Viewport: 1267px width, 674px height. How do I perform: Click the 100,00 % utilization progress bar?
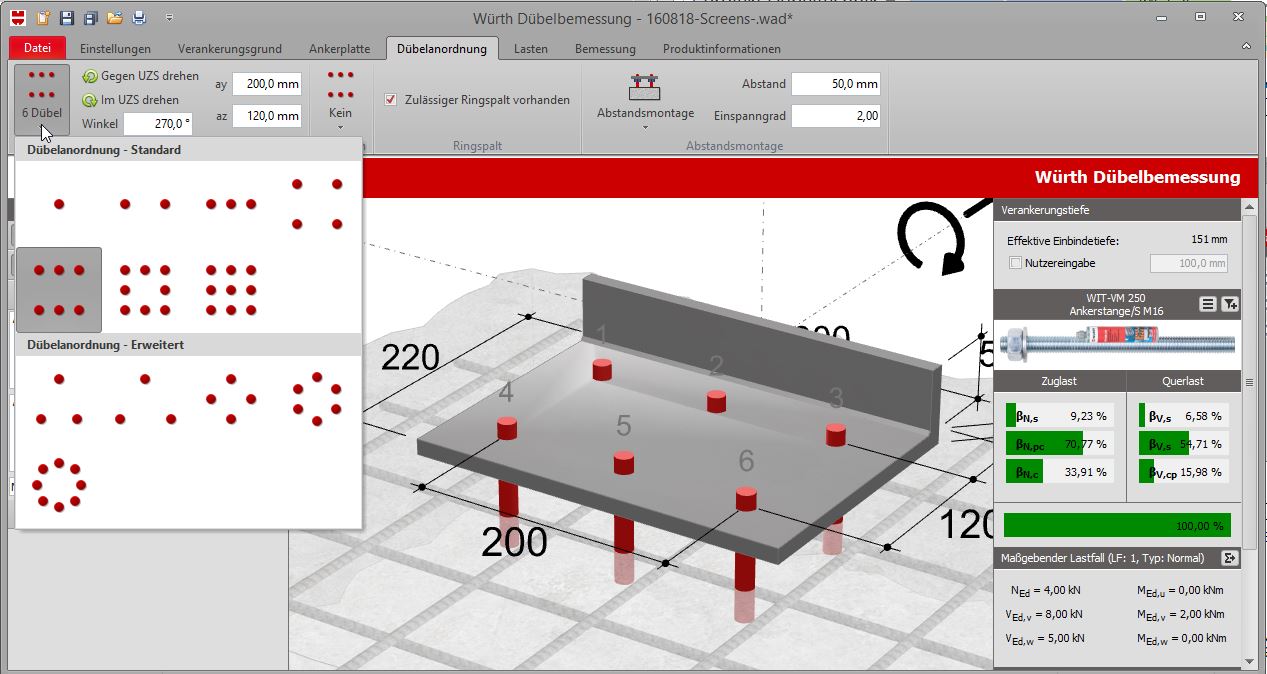(x=1117, y=525)
